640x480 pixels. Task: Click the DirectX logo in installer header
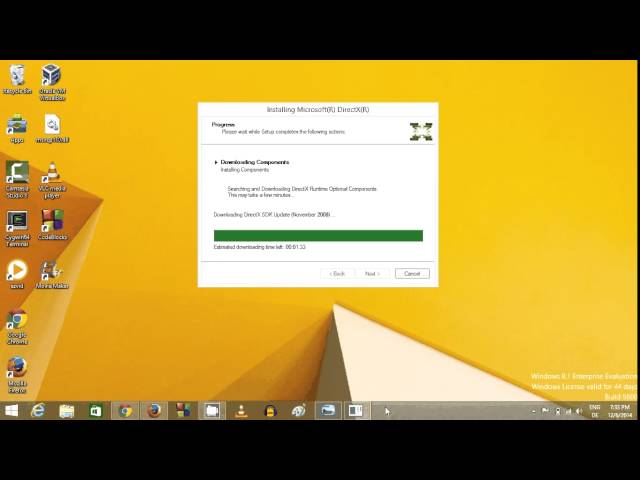click(421, 131)
